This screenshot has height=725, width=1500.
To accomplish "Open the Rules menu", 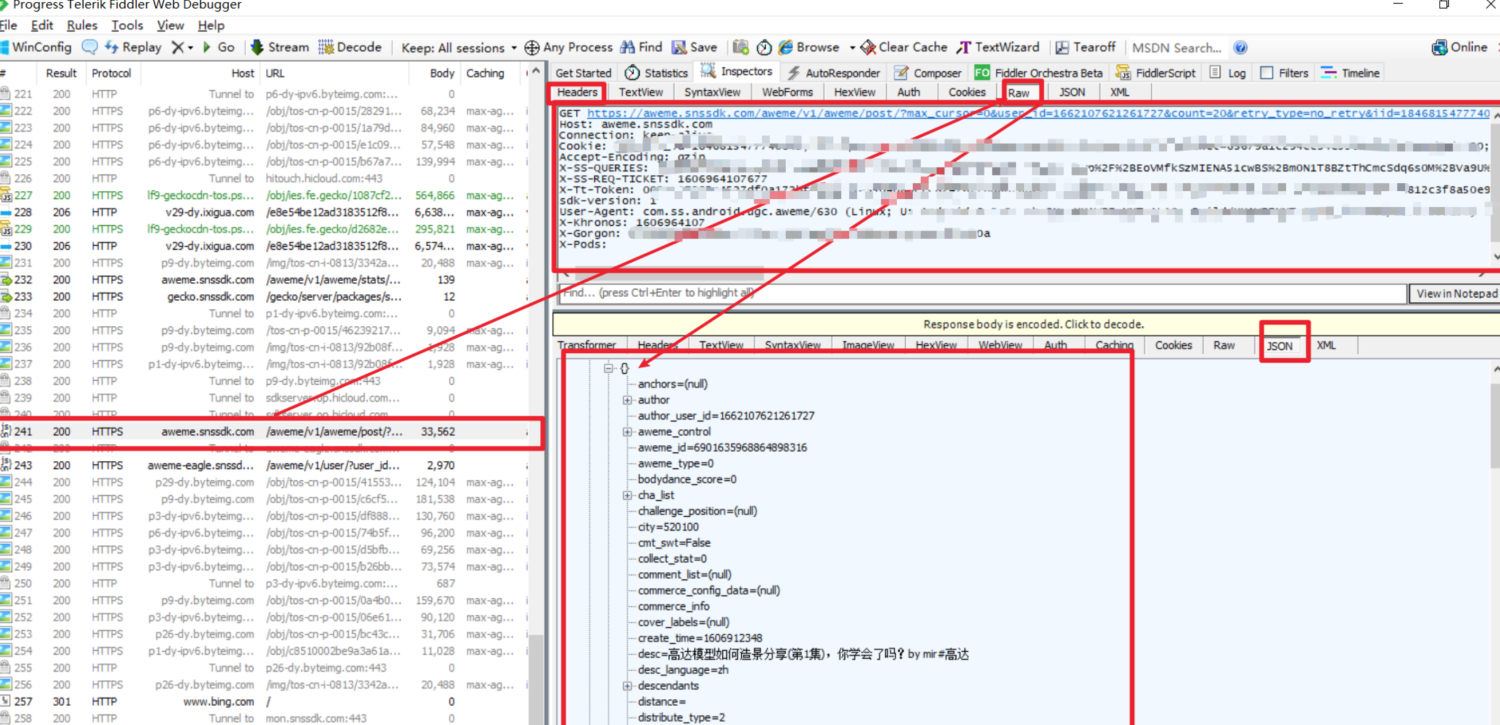I will [82, 25].
